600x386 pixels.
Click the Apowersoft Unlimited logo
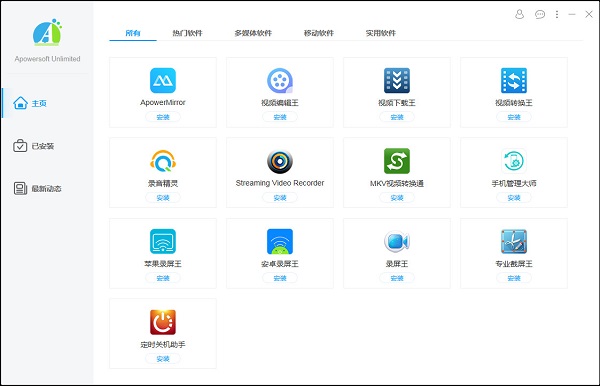click(47, 32)
